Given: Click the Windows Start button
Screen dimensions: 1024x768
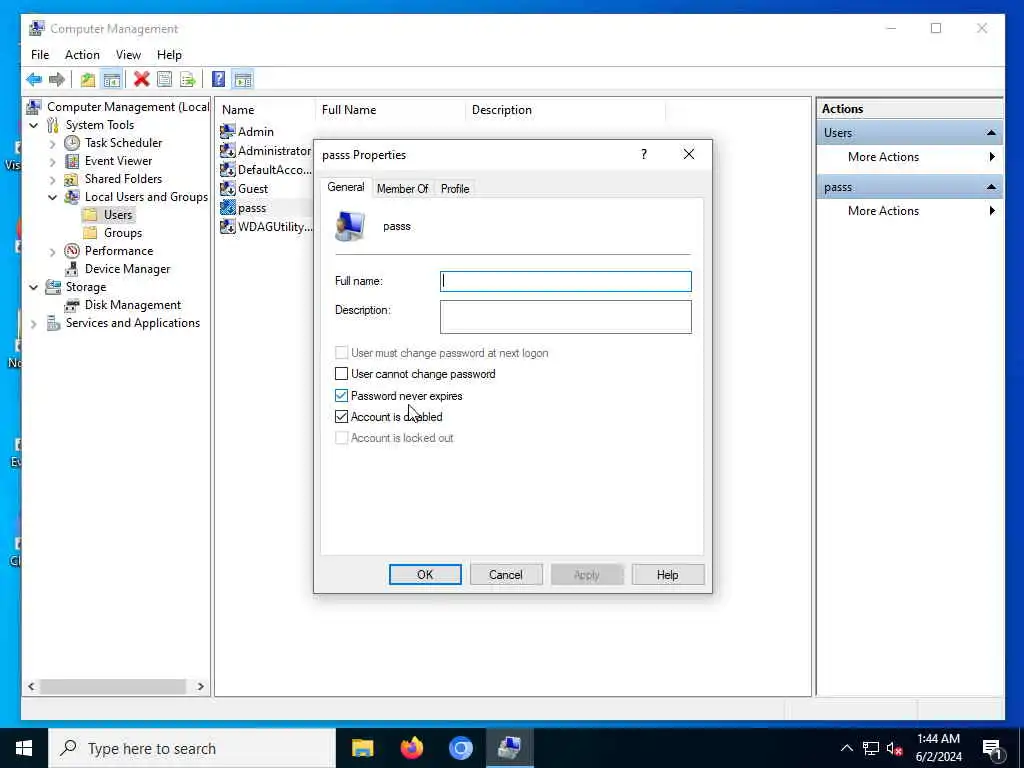Looking at the screenshot, I should click(x=24, y=748).
